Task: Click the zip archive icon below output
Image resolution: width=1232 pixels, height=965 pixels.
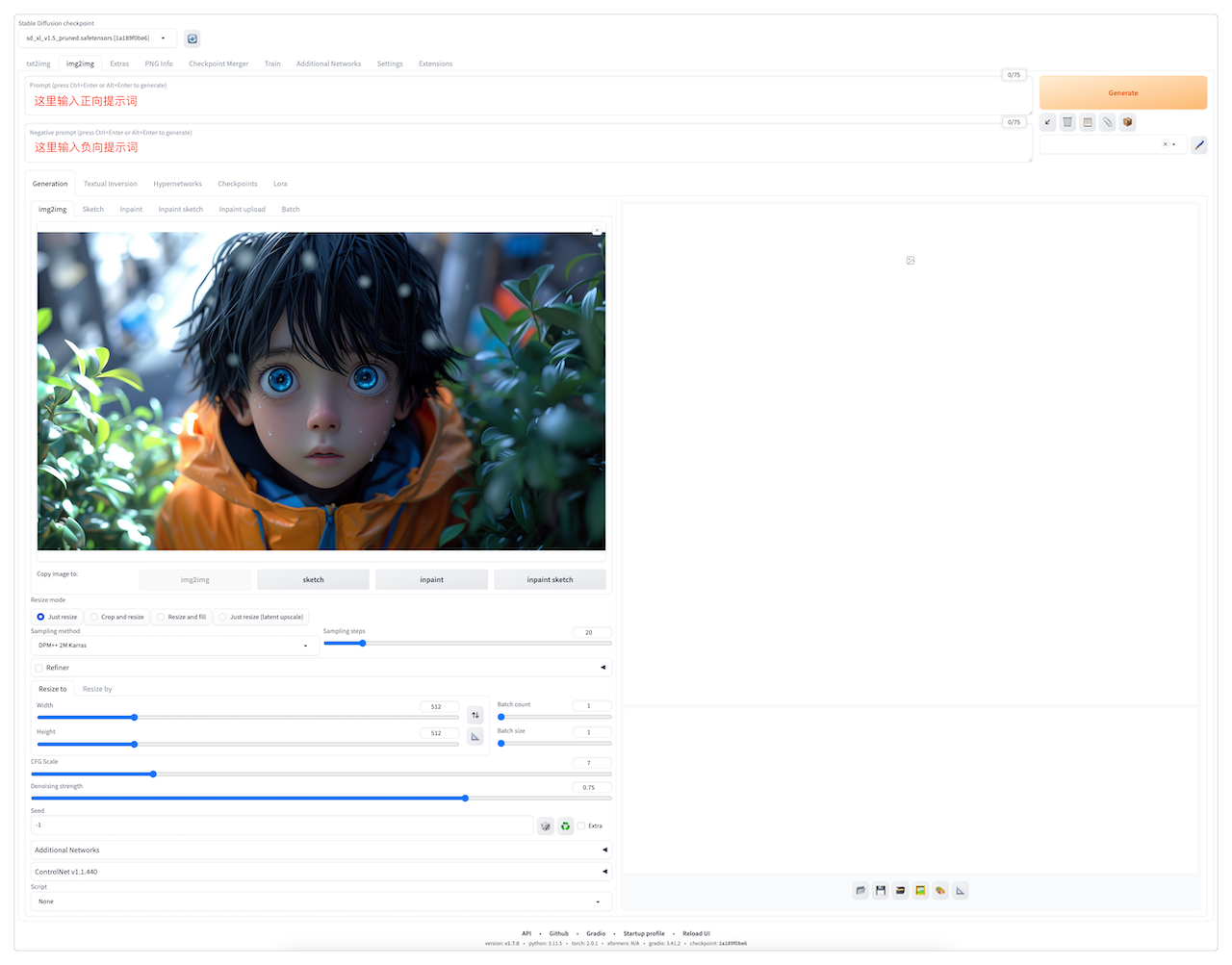Action: click(x=900, y=891)
